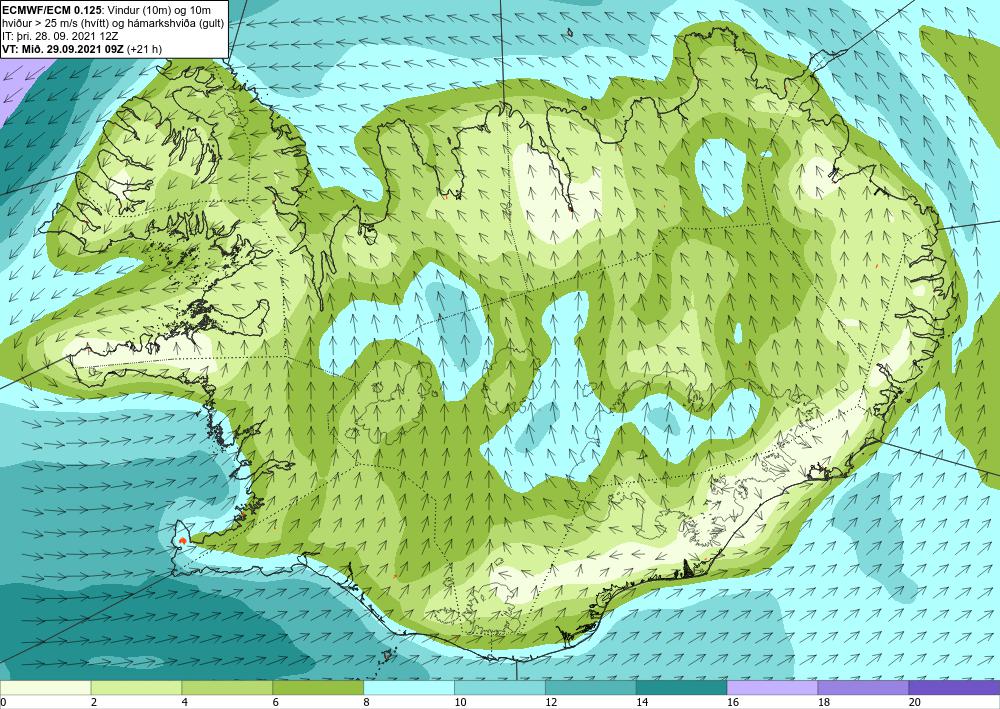Click the legend scale label '20'
The width and height of the screenshot is (1000, 709).
click(x=914, y=703)
